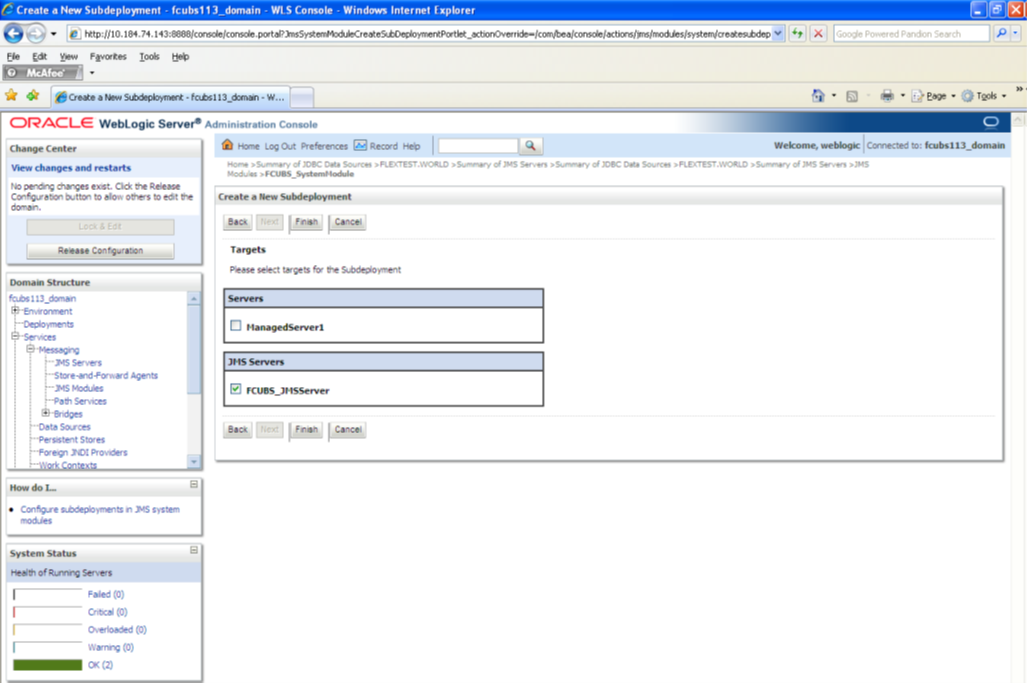Image resolution: width=1027 pixels, height=683 pixels.
Task: Click the browser Back arrow button
Action: 14,33
